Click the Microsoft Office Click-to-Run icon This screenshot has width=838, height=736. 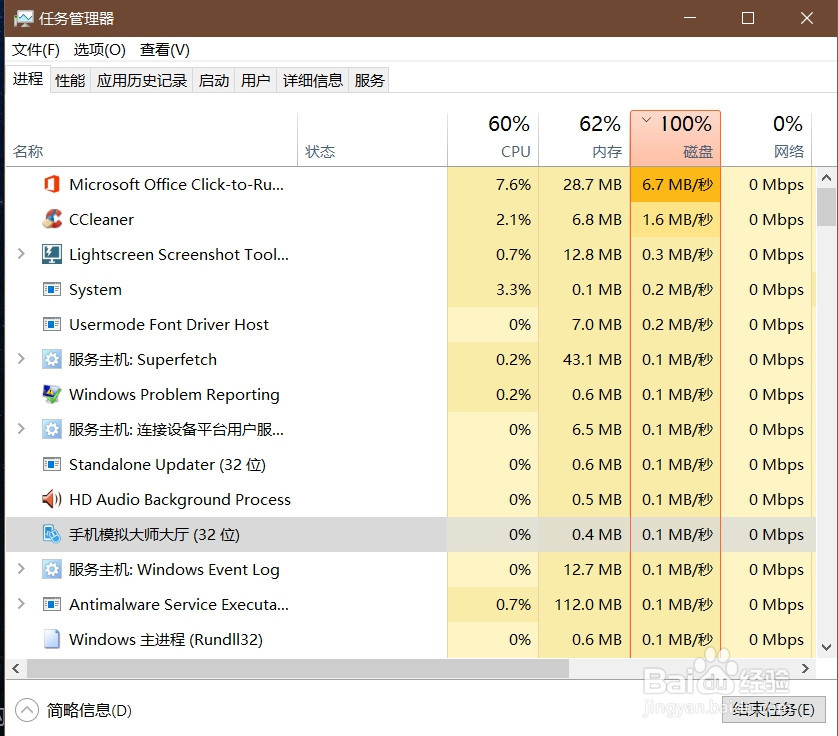pos(52,184)
